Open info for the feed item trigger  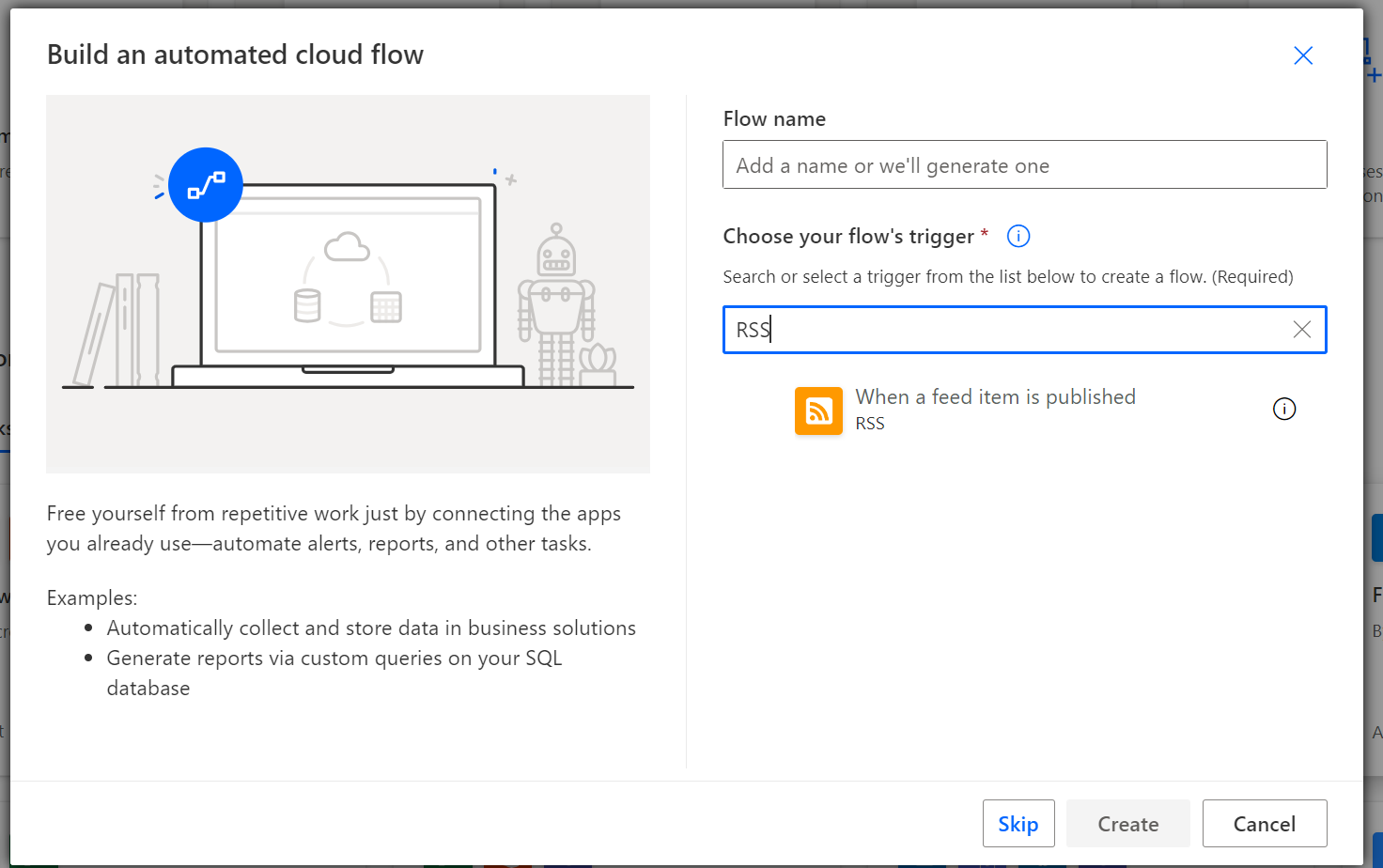[1283, 409]
